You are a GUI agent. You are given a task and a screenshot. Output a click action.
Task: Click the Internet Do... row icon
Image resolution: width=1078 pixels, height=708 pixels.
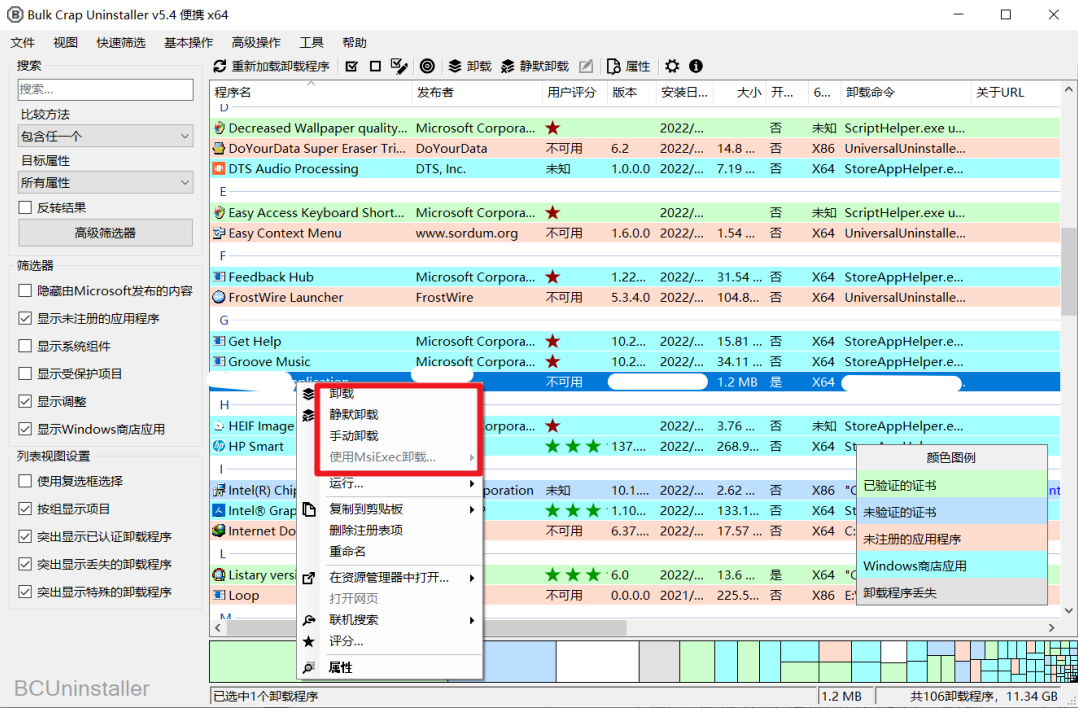pyautogui.click(x=219, y=531)
